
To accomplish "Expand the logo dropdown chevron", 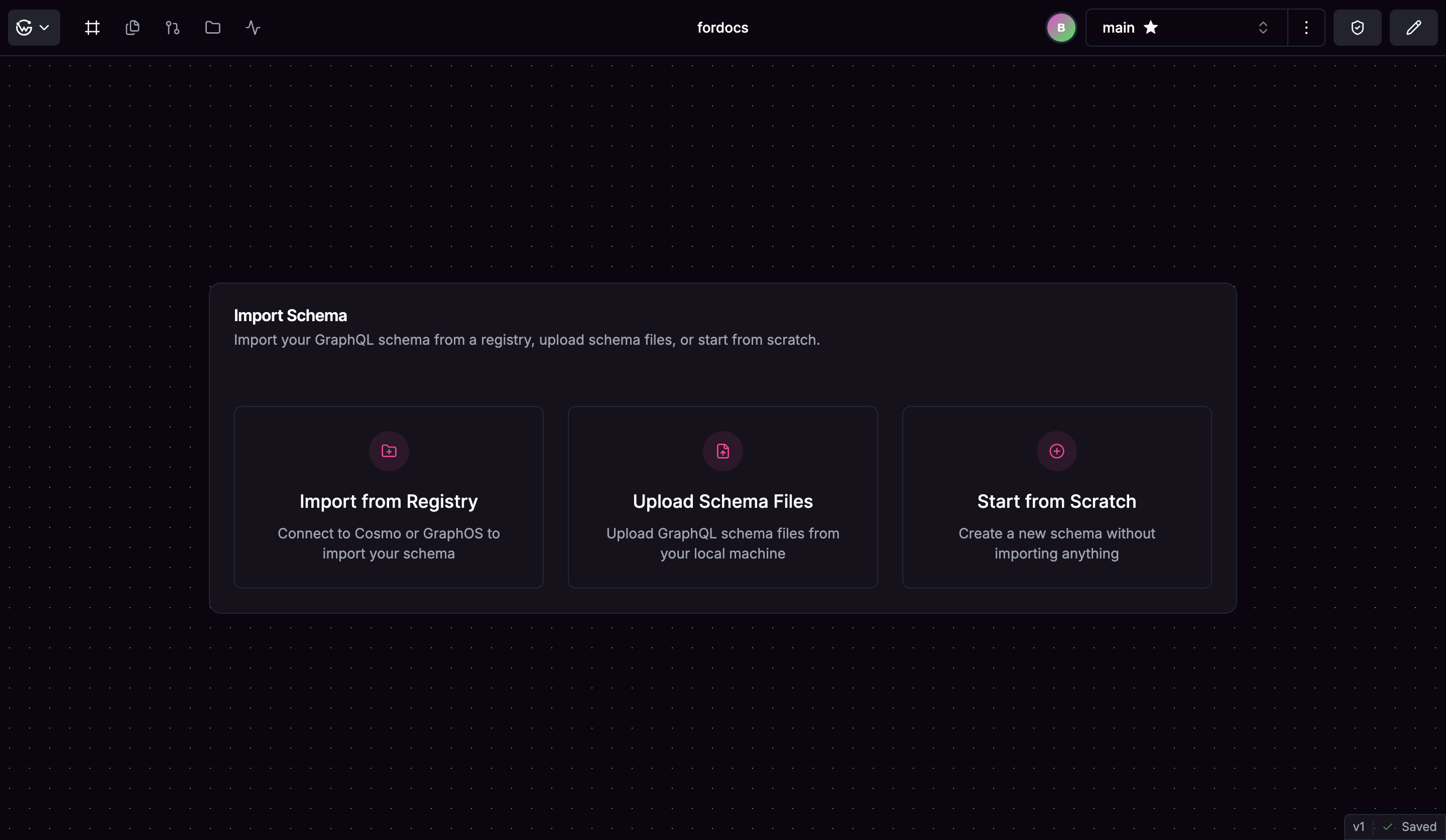I will pos(45,27).
